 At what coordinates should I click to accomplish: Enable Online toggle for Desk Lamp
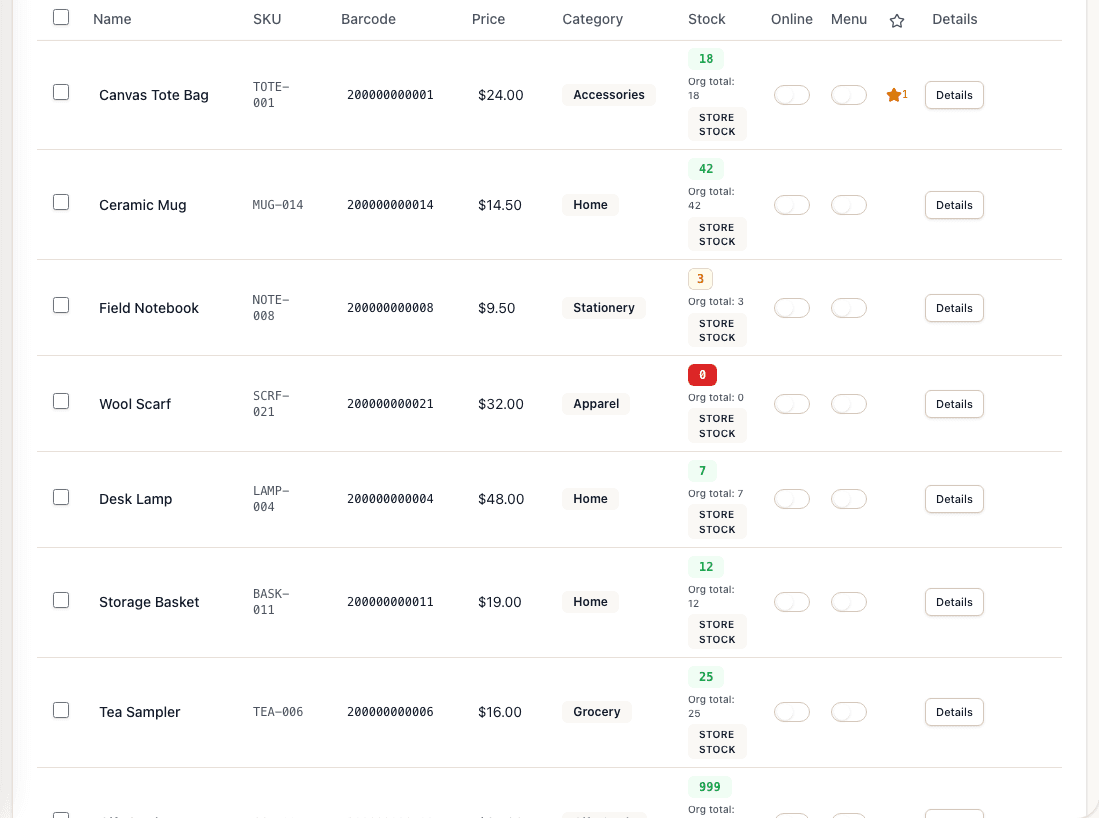click(792, 499)
